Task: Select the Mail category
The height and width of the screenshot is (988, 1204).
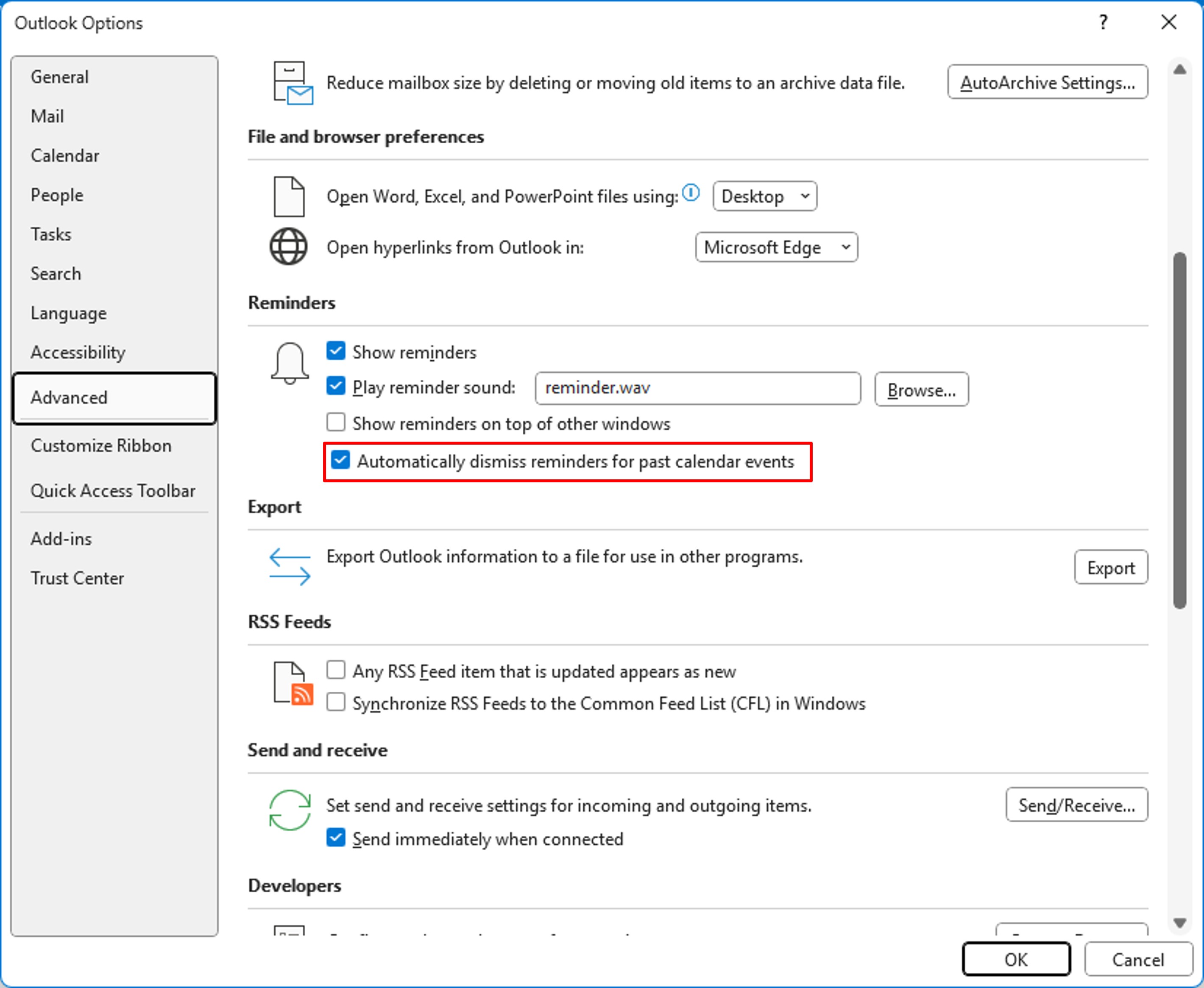Action: point(114,116)
